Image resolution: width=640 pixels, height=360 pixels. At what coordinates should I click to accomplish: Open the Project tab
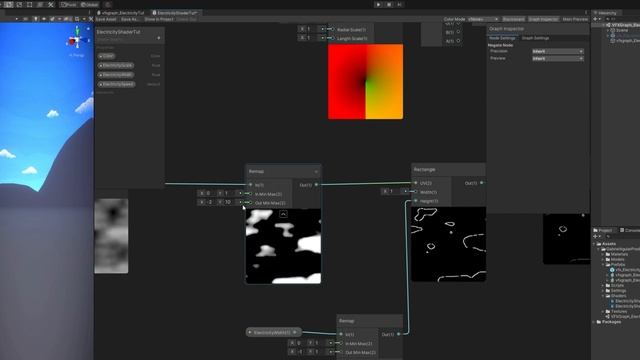coord(604,230)
